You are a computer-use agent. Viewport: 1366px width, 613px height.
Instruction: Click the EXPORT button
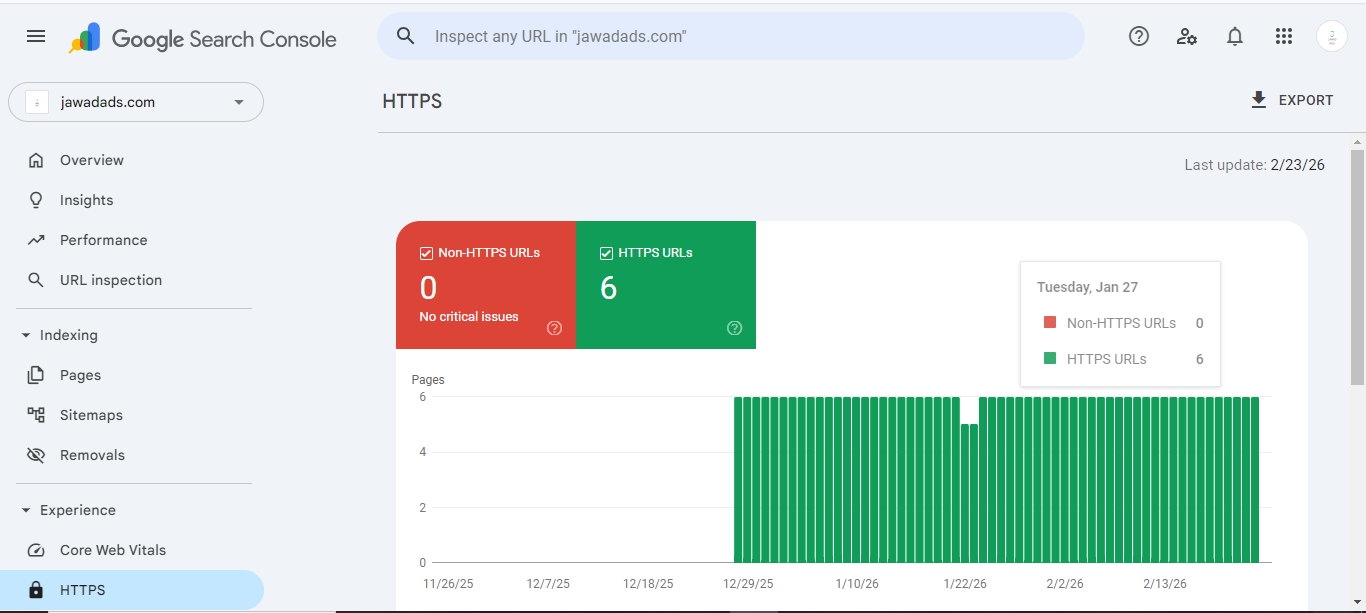click(x=1292, y=100)
